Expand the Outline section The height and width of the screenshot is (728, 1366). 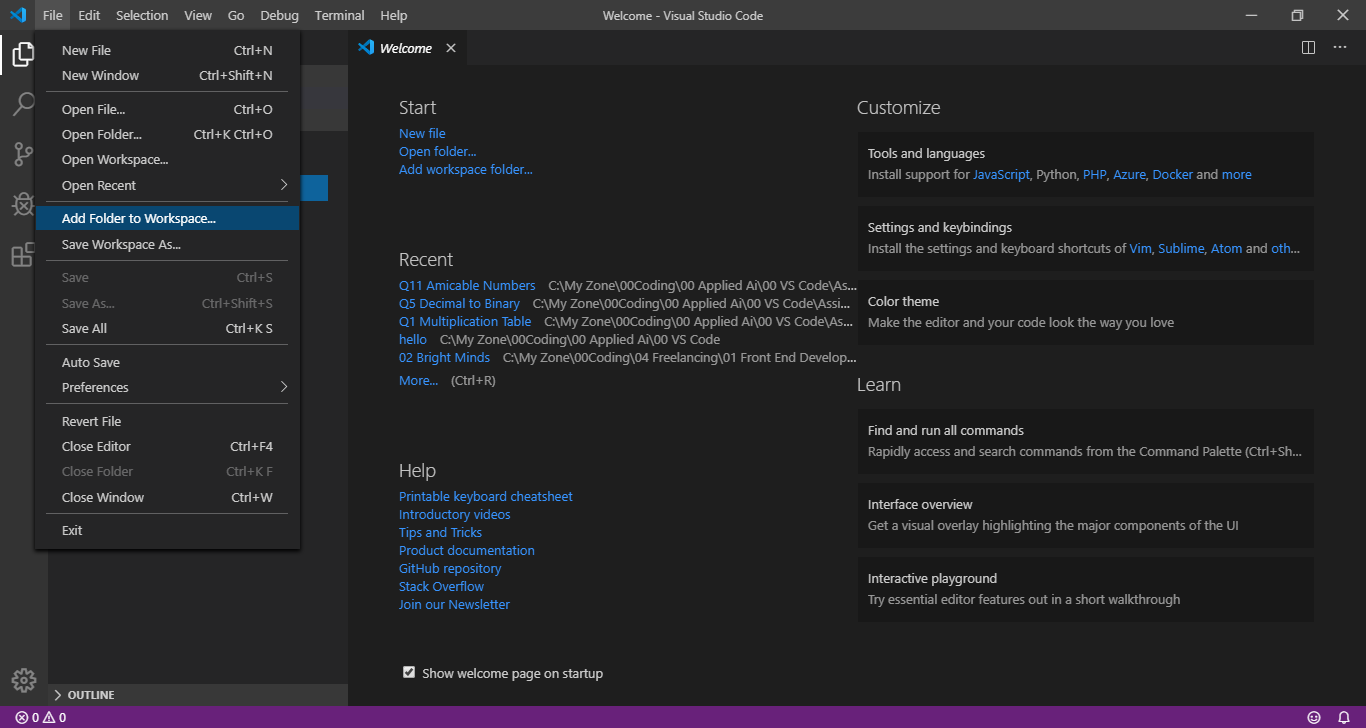(198, 695)
